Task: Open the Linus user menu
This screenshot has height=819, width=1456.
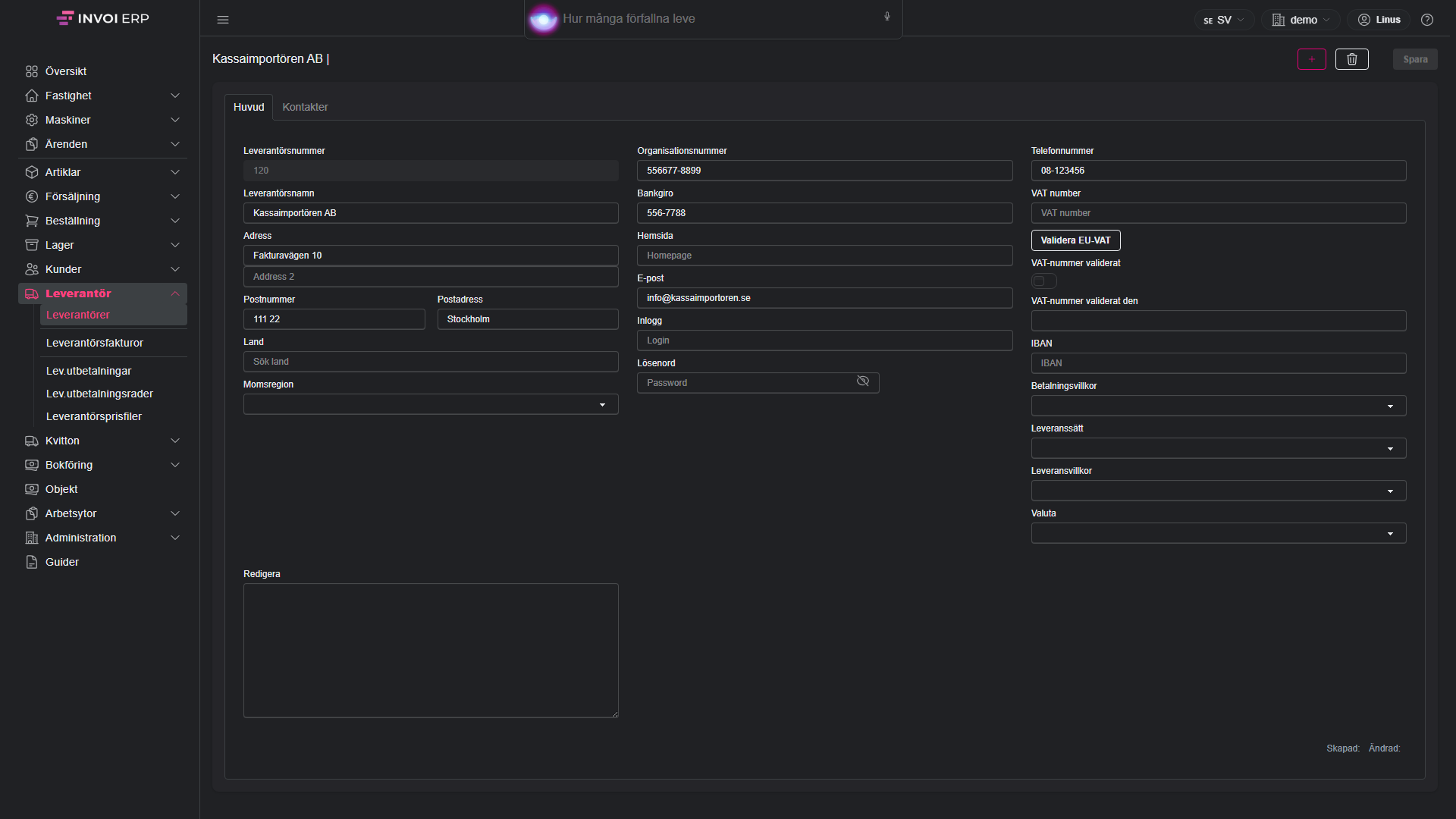Action: [x=1379, y=20]
